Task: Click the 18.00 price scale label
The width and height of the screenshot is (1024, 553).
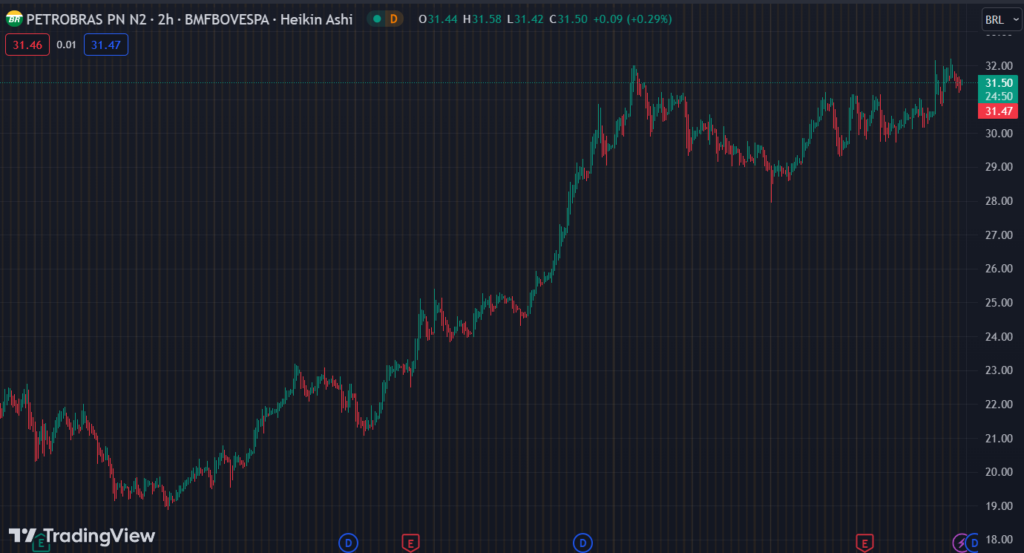Action: pyautogui.click(x=999, y=540)
